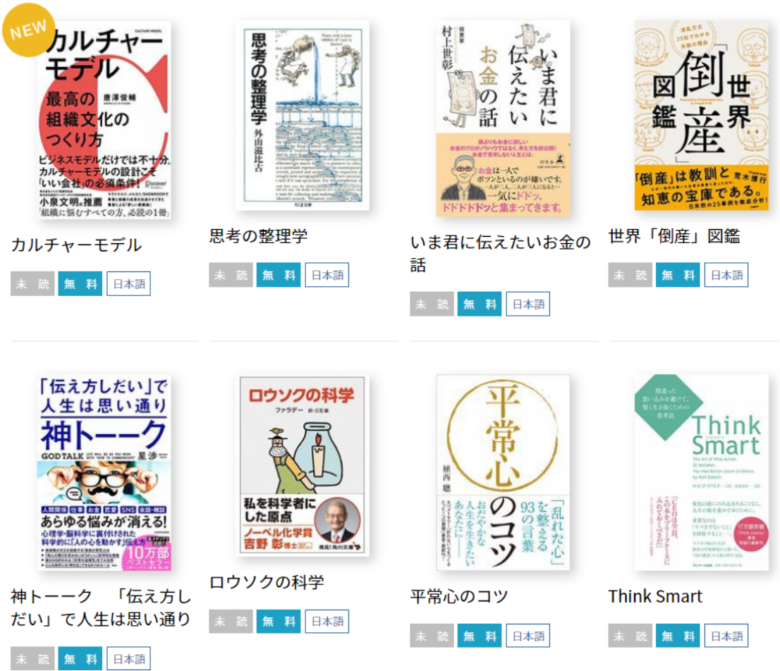Click 日本語 tag under 世界「倒産」図鑑
This screenshot has width=780, height=671.
(x=726, y=275)
